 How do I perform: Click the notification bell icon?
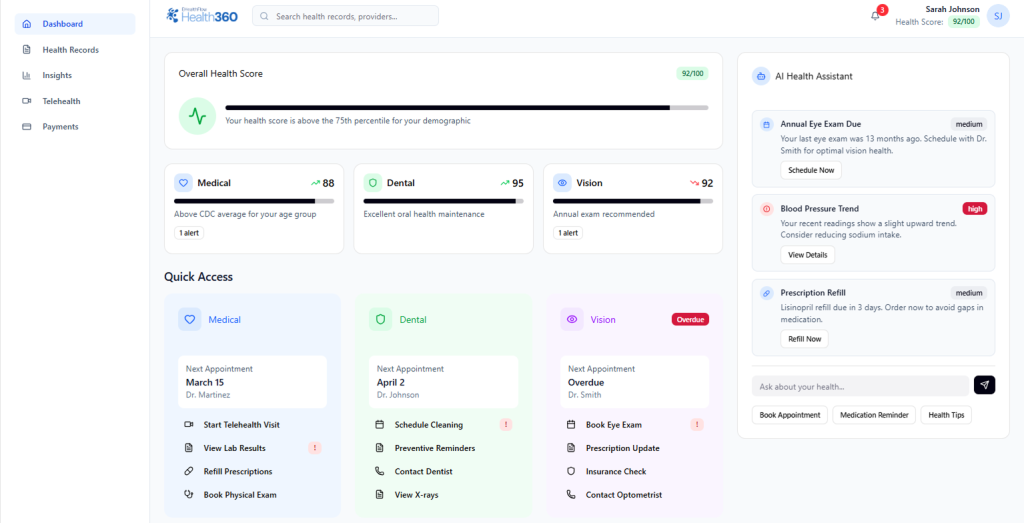pyautogui.click(x=875, y=16)
